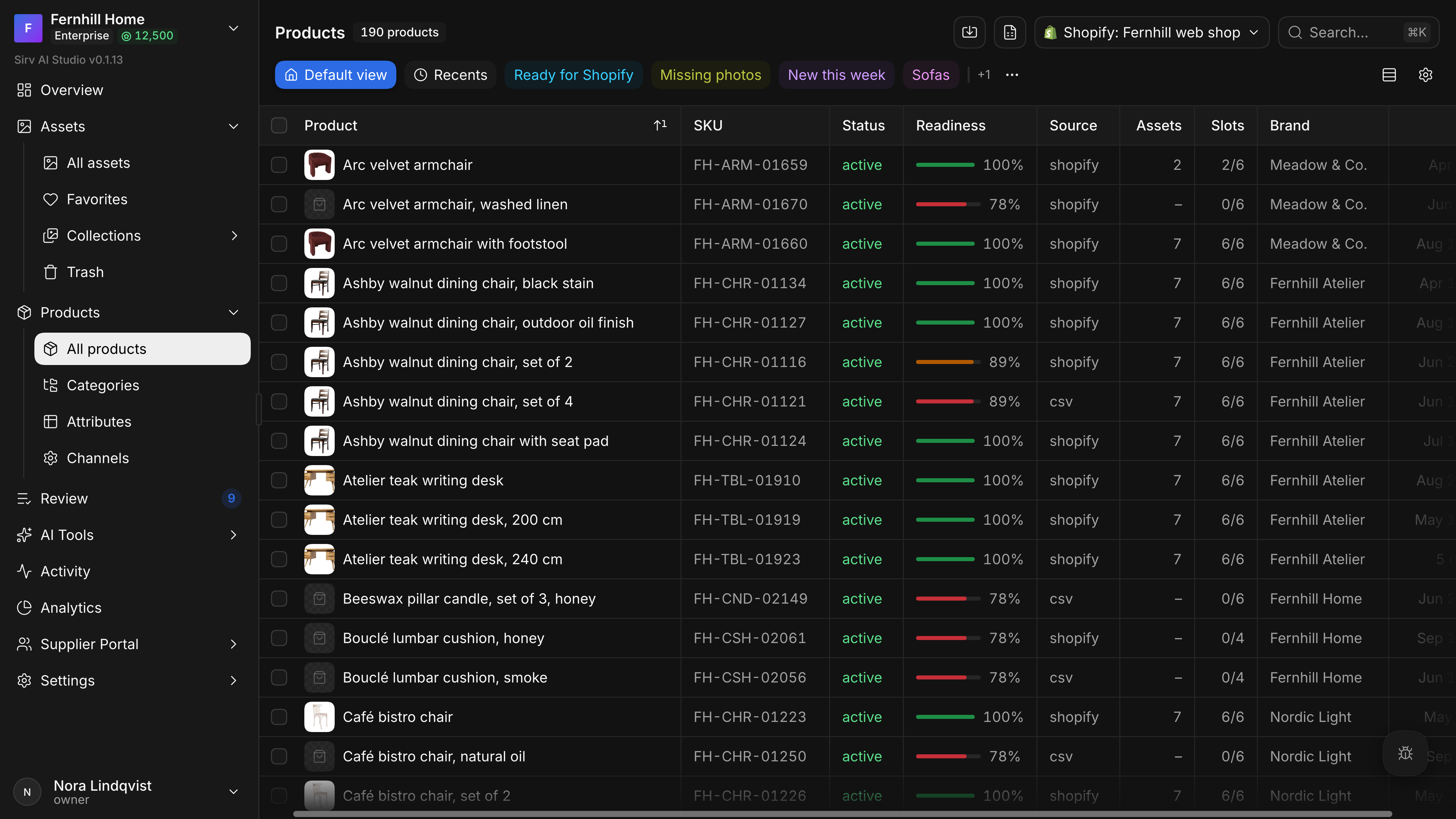The height and width of the screenshot is (819, 1456).
Task: Select Missing photos view
Action: [x=710, y=74]
